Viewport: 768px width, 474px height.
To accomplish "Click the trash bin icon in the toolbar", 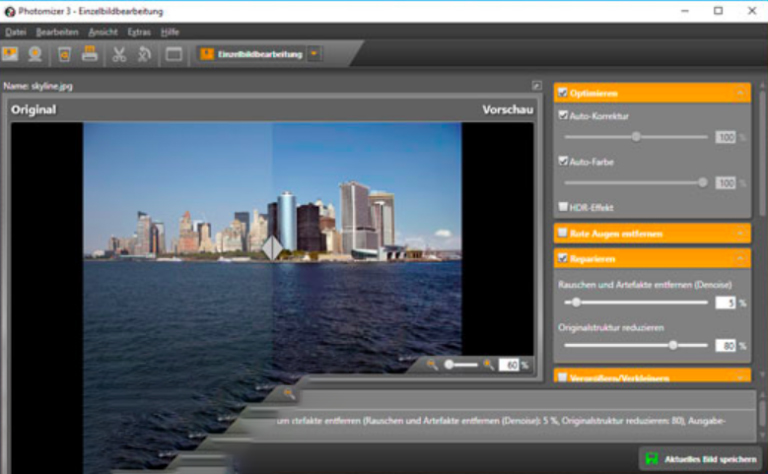I will coord(64,54).
